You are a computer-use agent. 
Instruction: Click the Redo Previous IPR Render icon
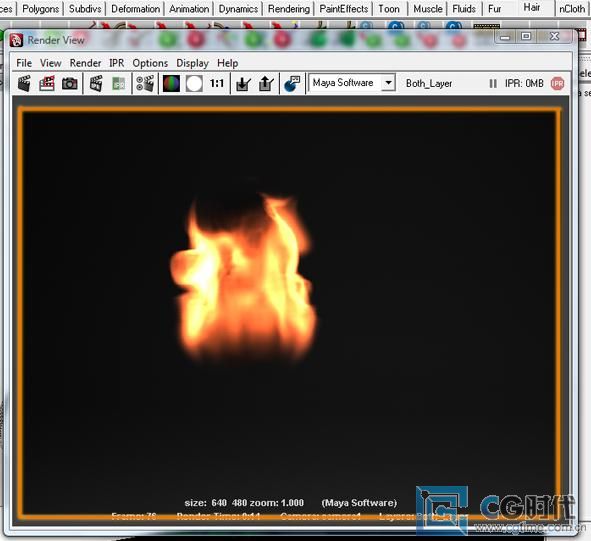pos(96,83)
